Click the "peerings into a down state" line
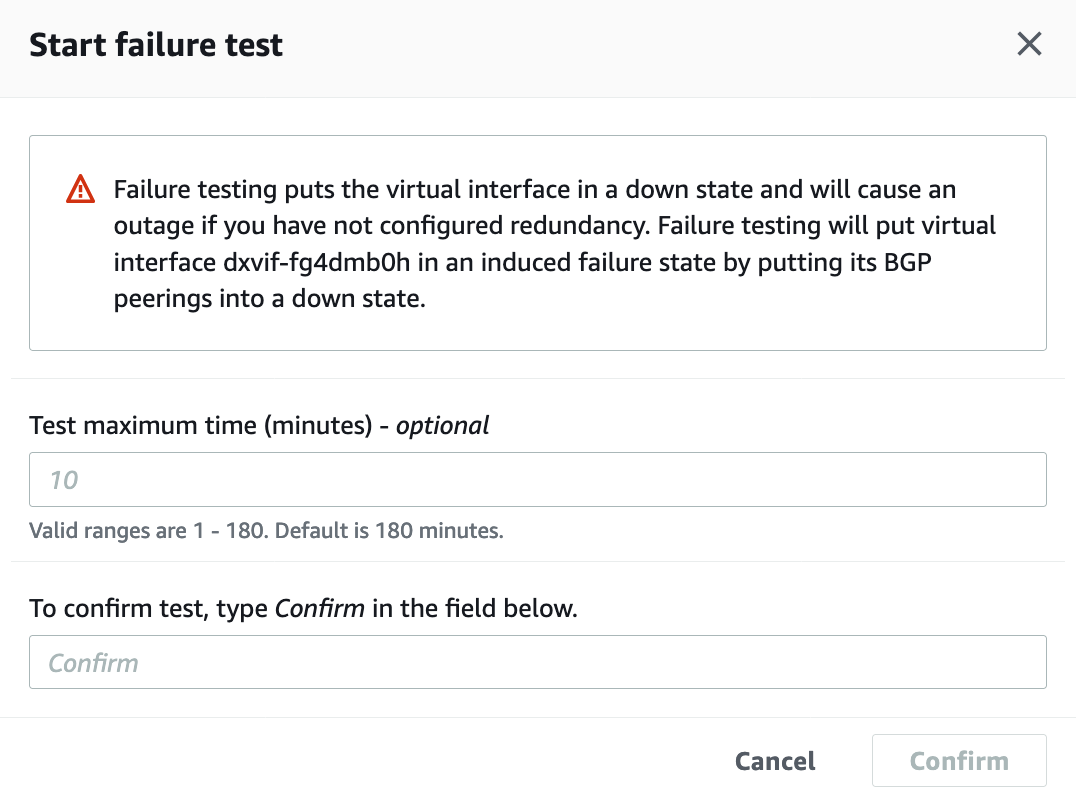 270,299
